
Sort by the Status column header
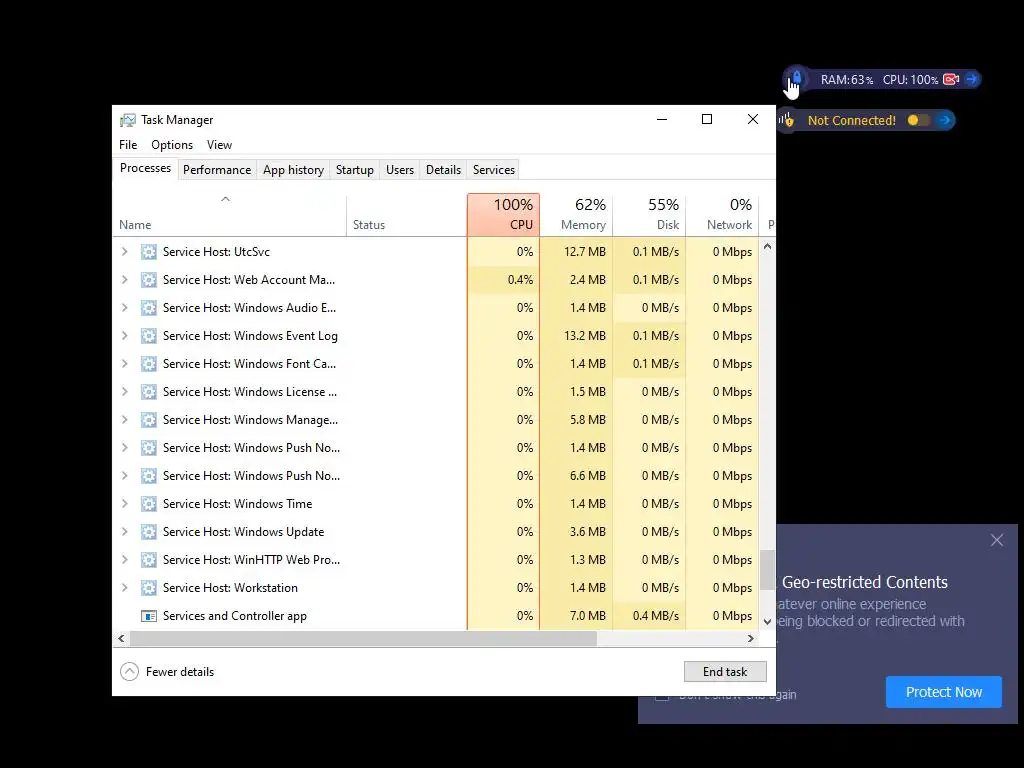pos(406,214)
